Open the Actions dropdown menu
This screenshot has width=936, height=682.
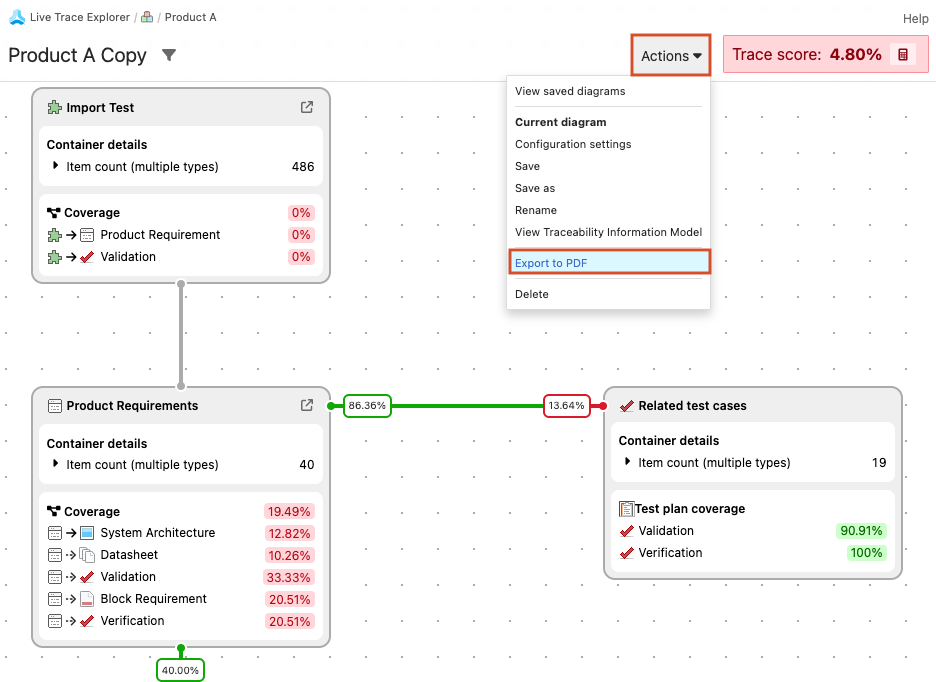[x=671, y=56]
